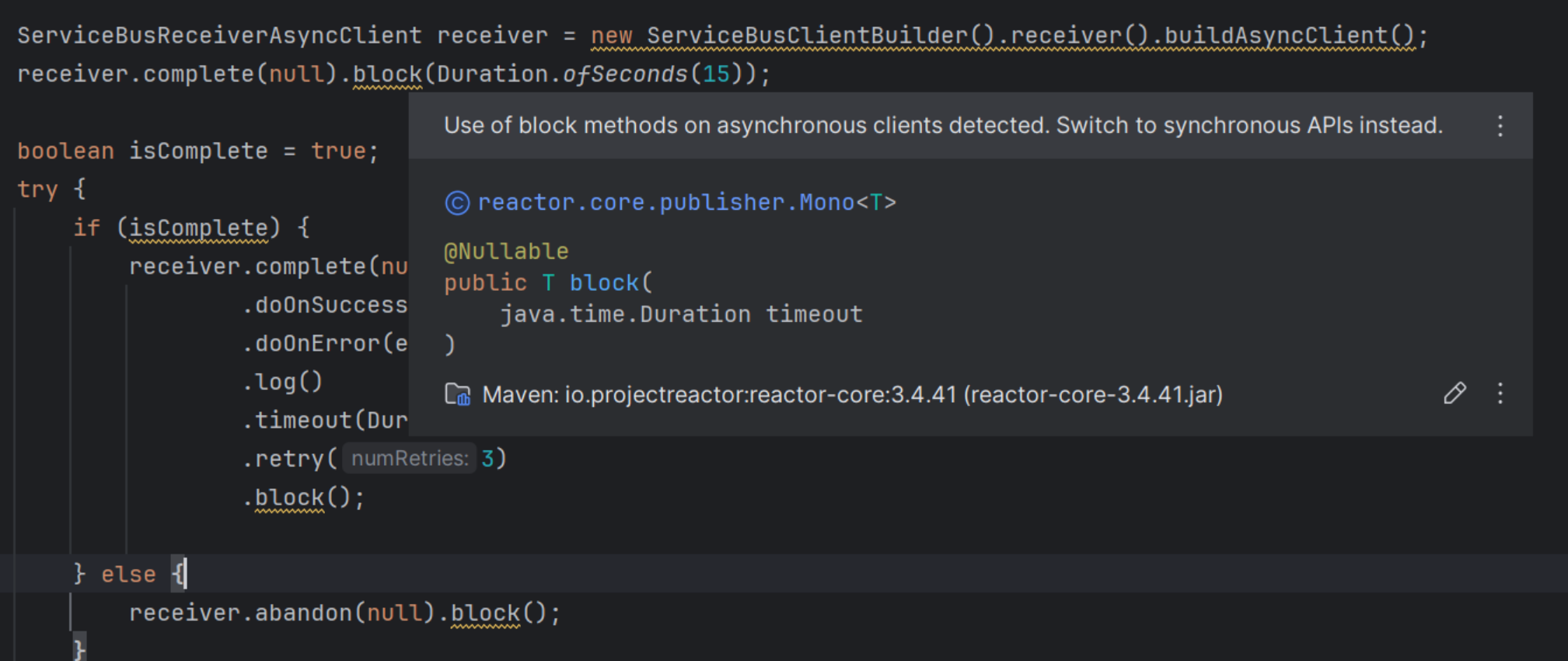
Task: Click ServiceBusClientBuilder constructor call
Action: tap(820, 36)
